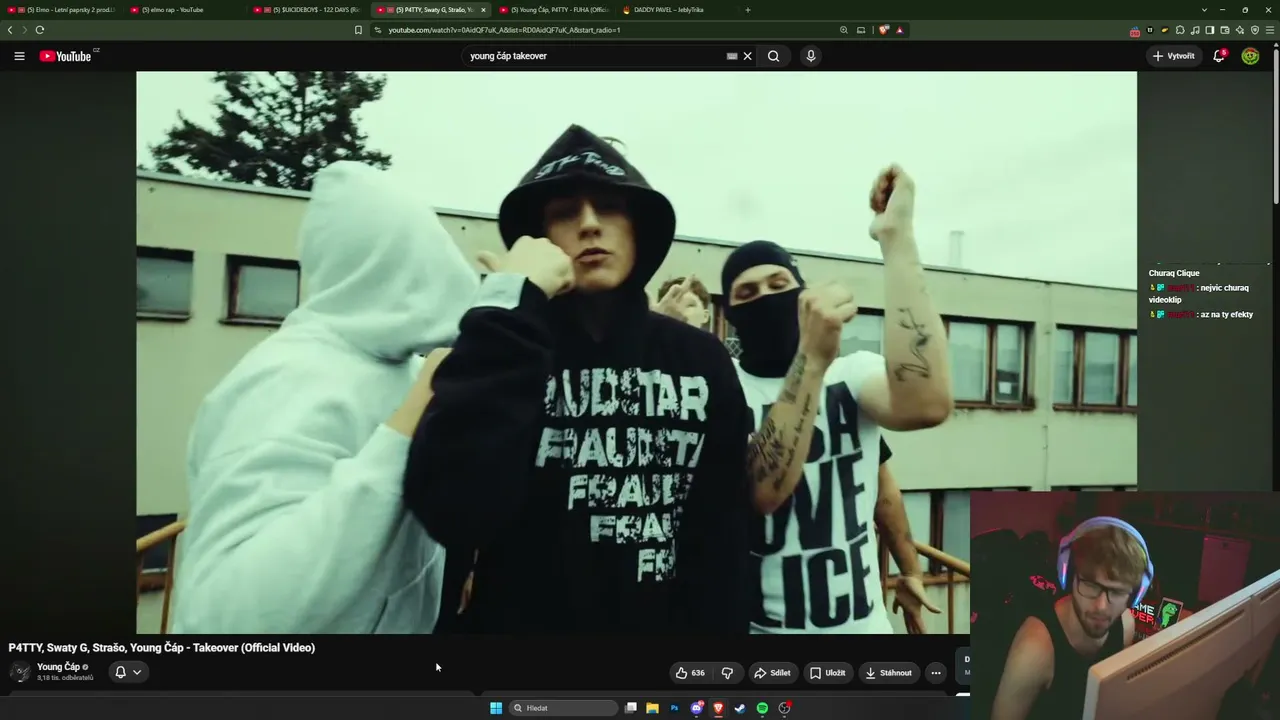Screen dimensions: 1280x720
Task: Open the YouTube account avatar menu
Action: [1250, 56]
